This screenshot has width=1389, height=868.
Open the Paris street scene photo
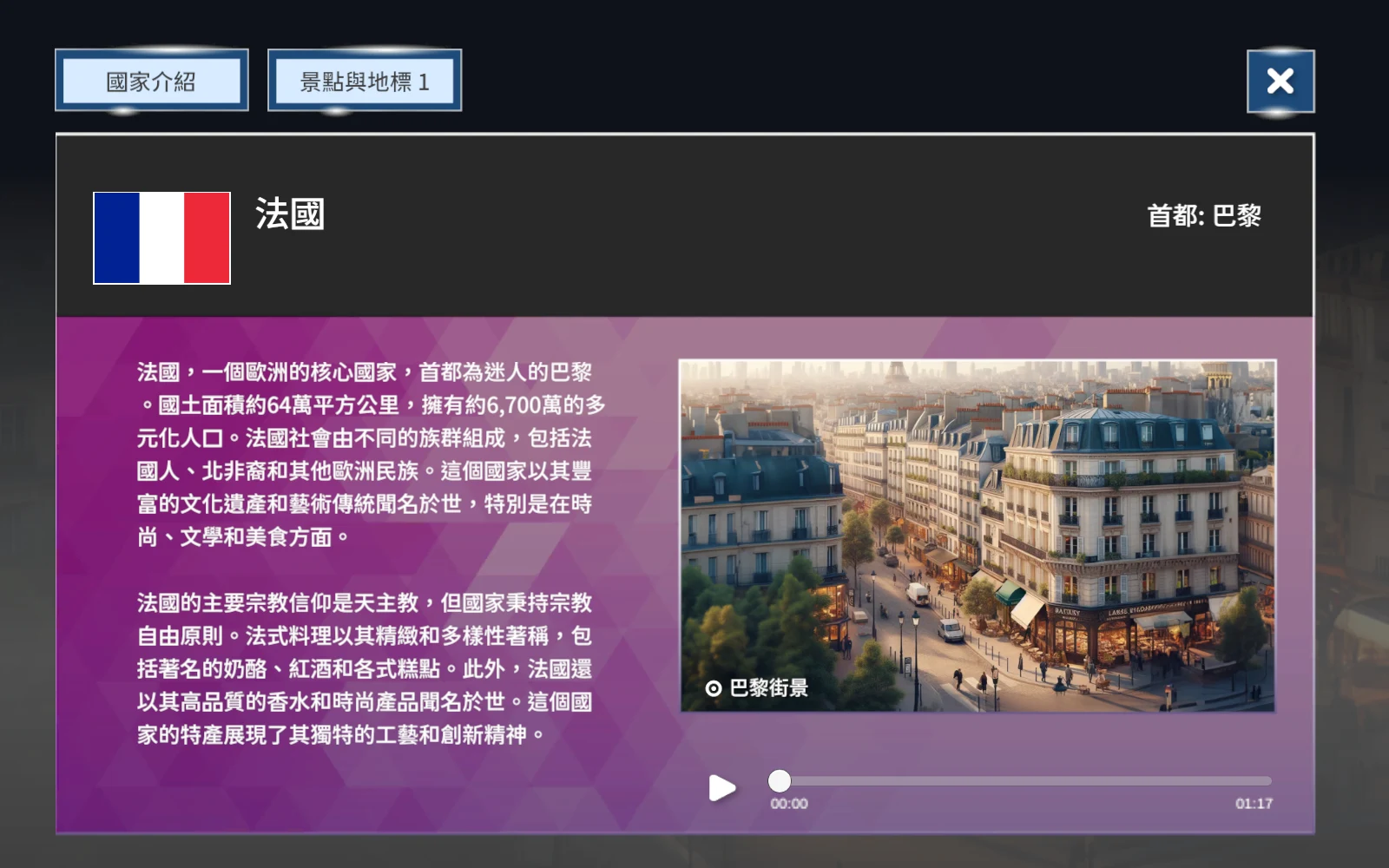point(978,536)
